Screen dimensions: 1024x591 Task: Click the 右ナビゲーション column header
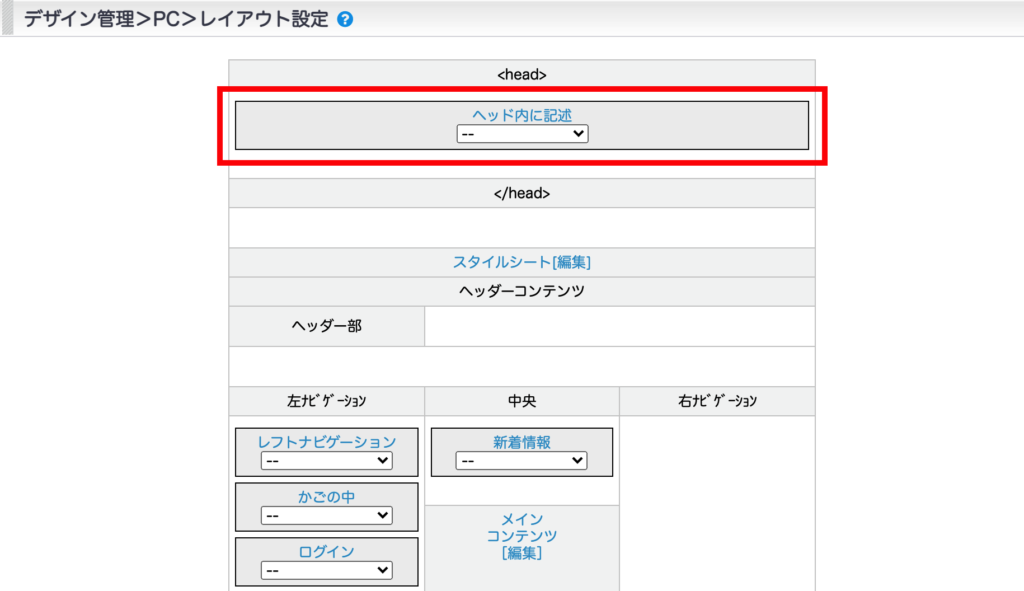(x=717, y=401)
